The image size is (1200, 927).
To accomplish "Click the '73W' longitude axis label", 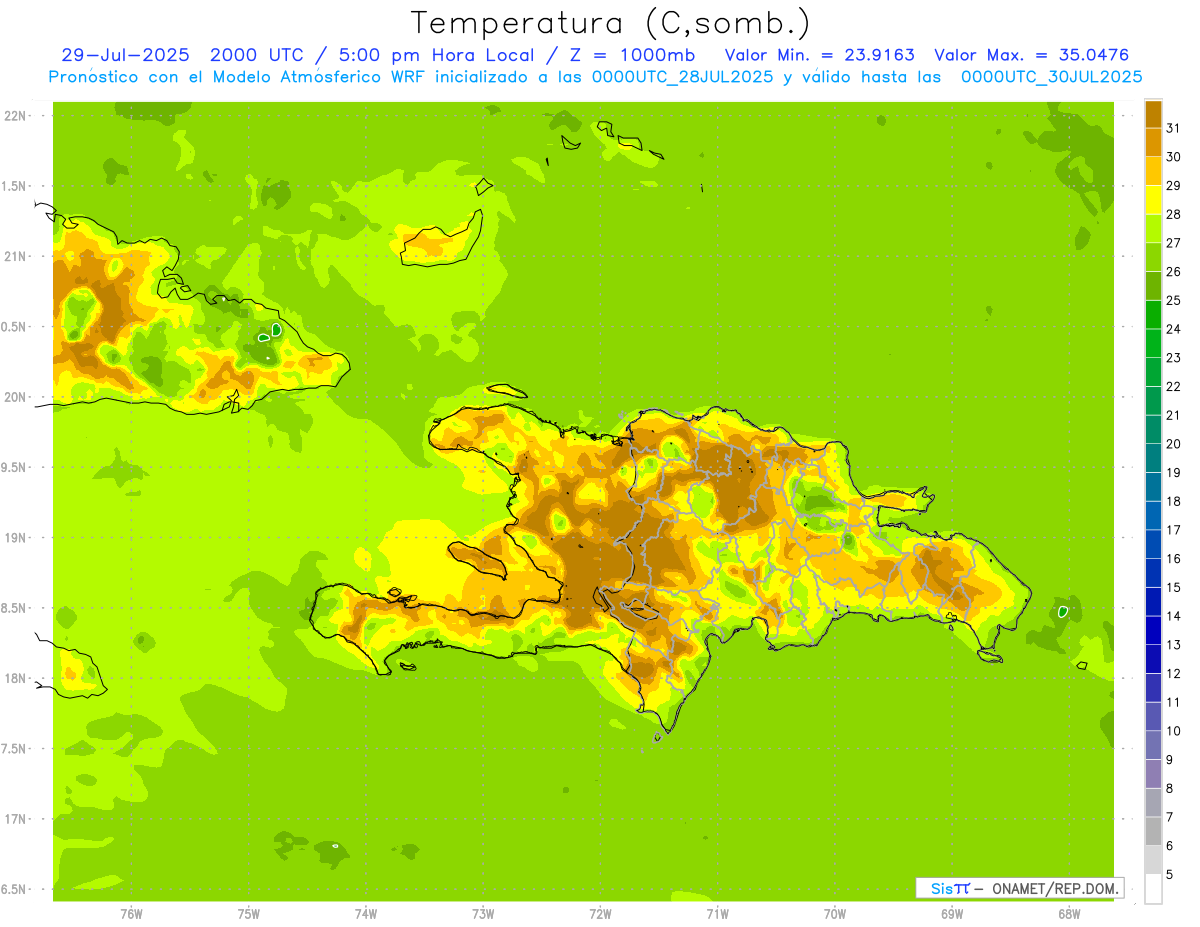I will (x=483, y=914).
